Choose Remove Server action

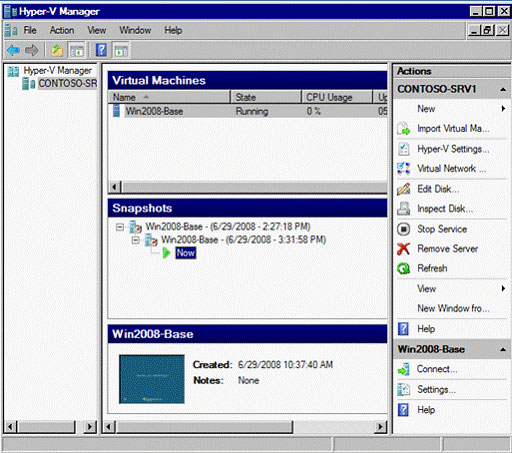pyautogui.click(x=447, y=249)
